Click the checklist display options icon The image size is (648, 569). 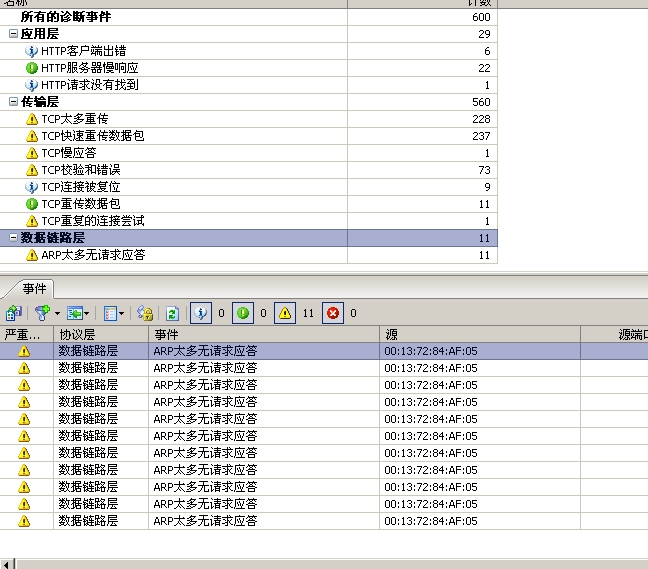pos(110,313)
